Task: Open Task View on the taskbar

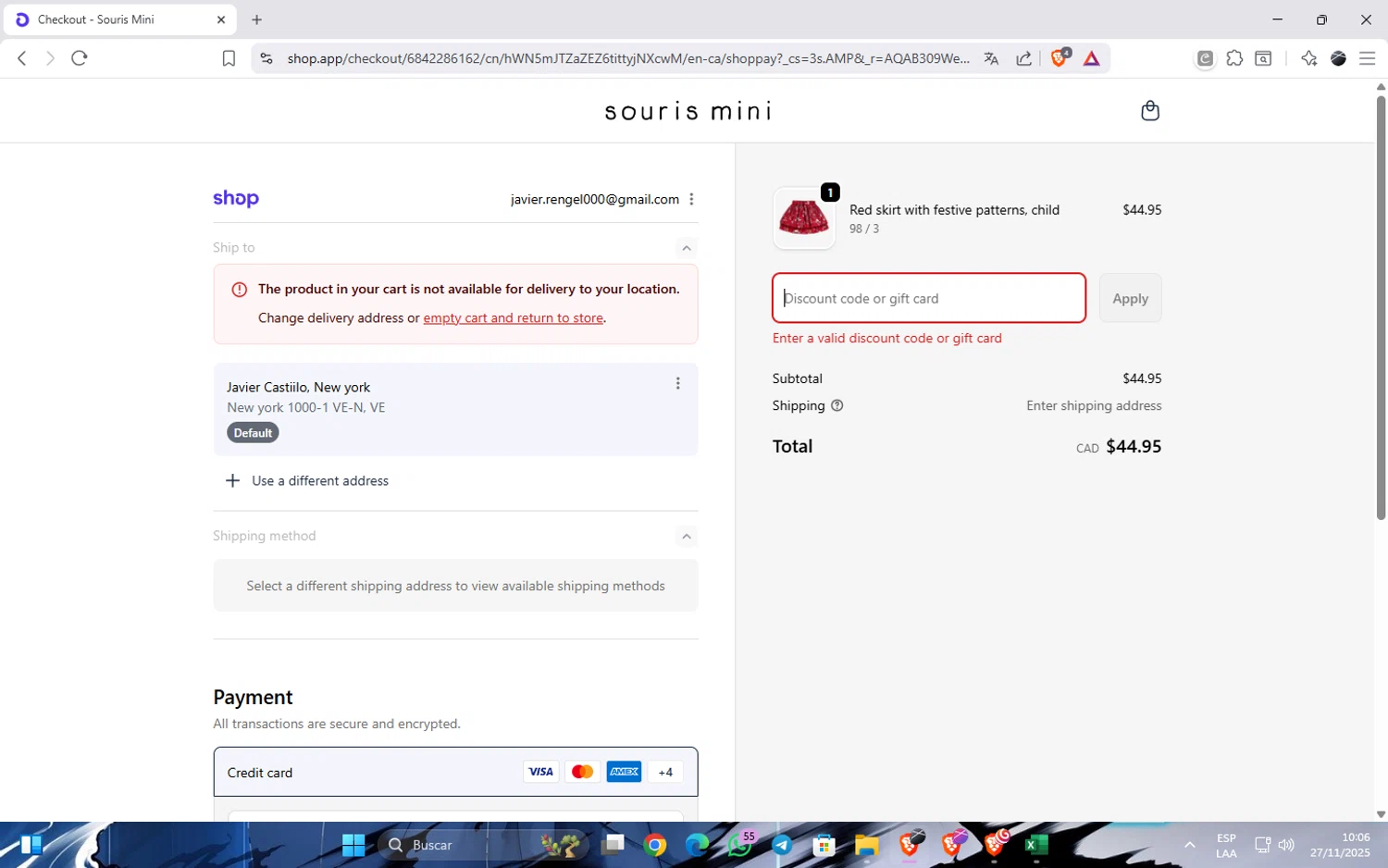Action: pos(613,845)
